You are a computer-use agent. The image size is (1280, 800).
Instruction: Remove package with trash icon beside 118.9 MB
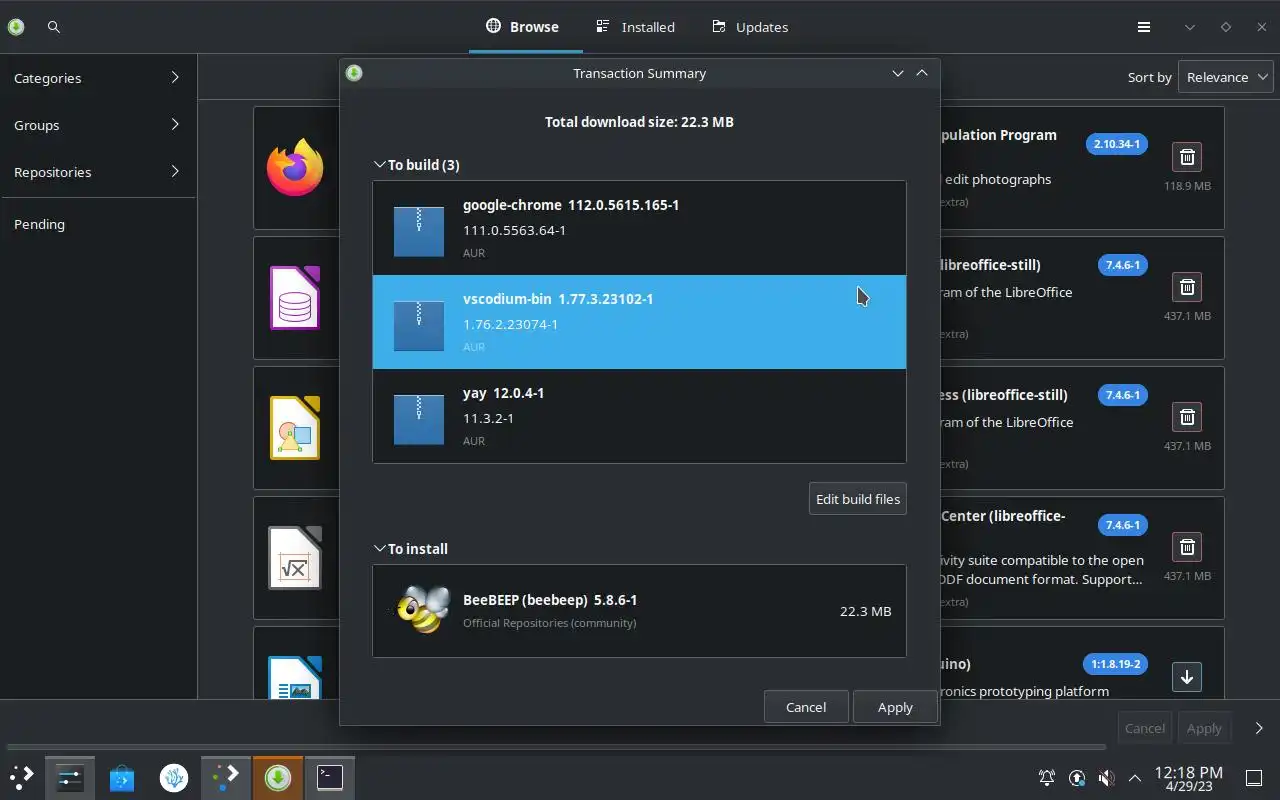(x=1187, y=157)
